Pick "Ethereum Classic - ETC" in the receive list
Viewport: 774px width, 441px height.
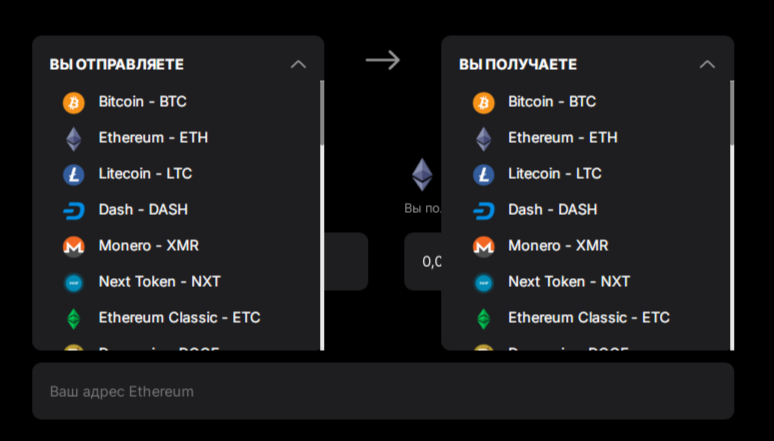click(588, 318)
